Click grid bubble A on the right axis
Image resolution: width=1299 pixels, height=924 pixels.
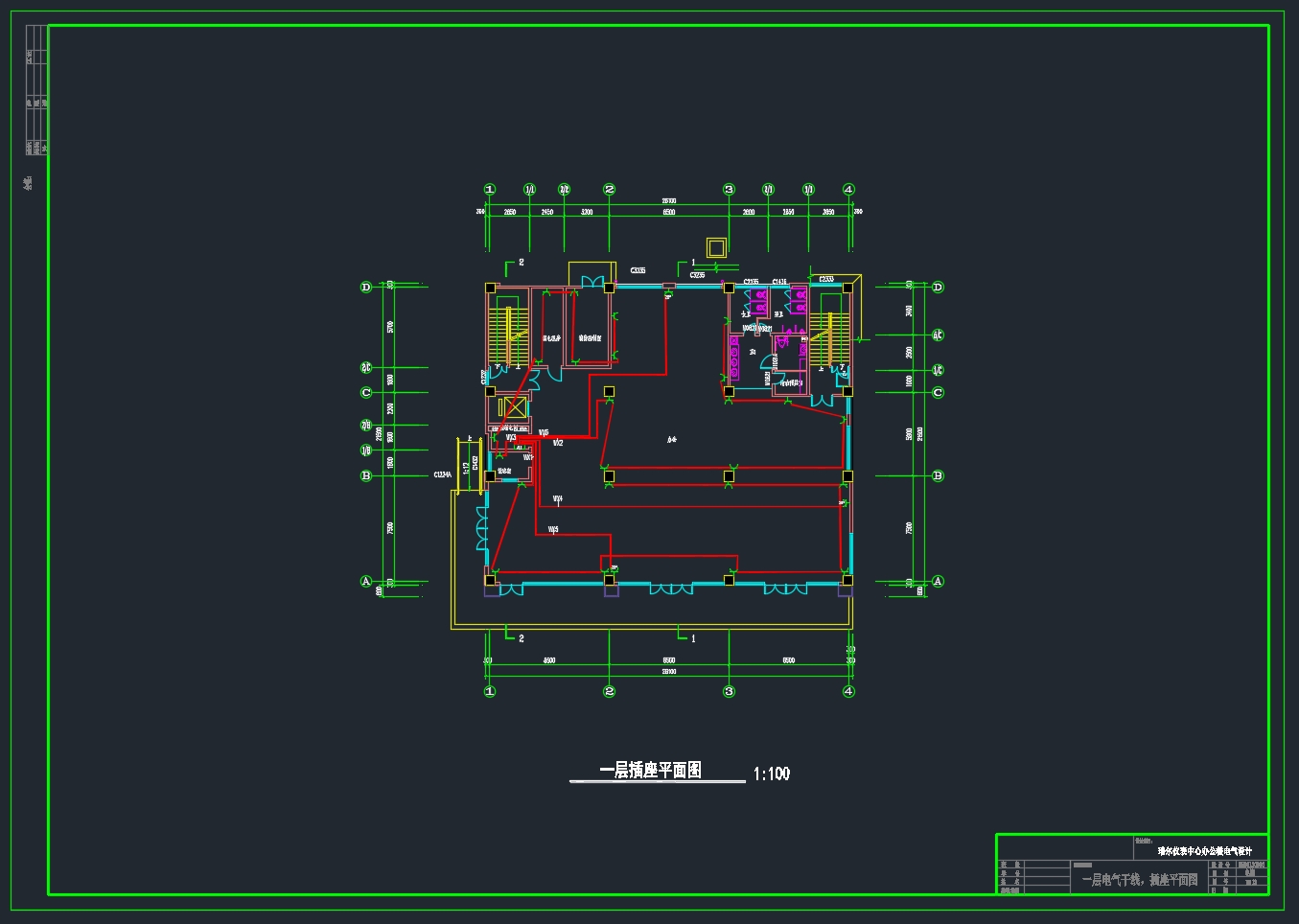click(x=938, y=582)
